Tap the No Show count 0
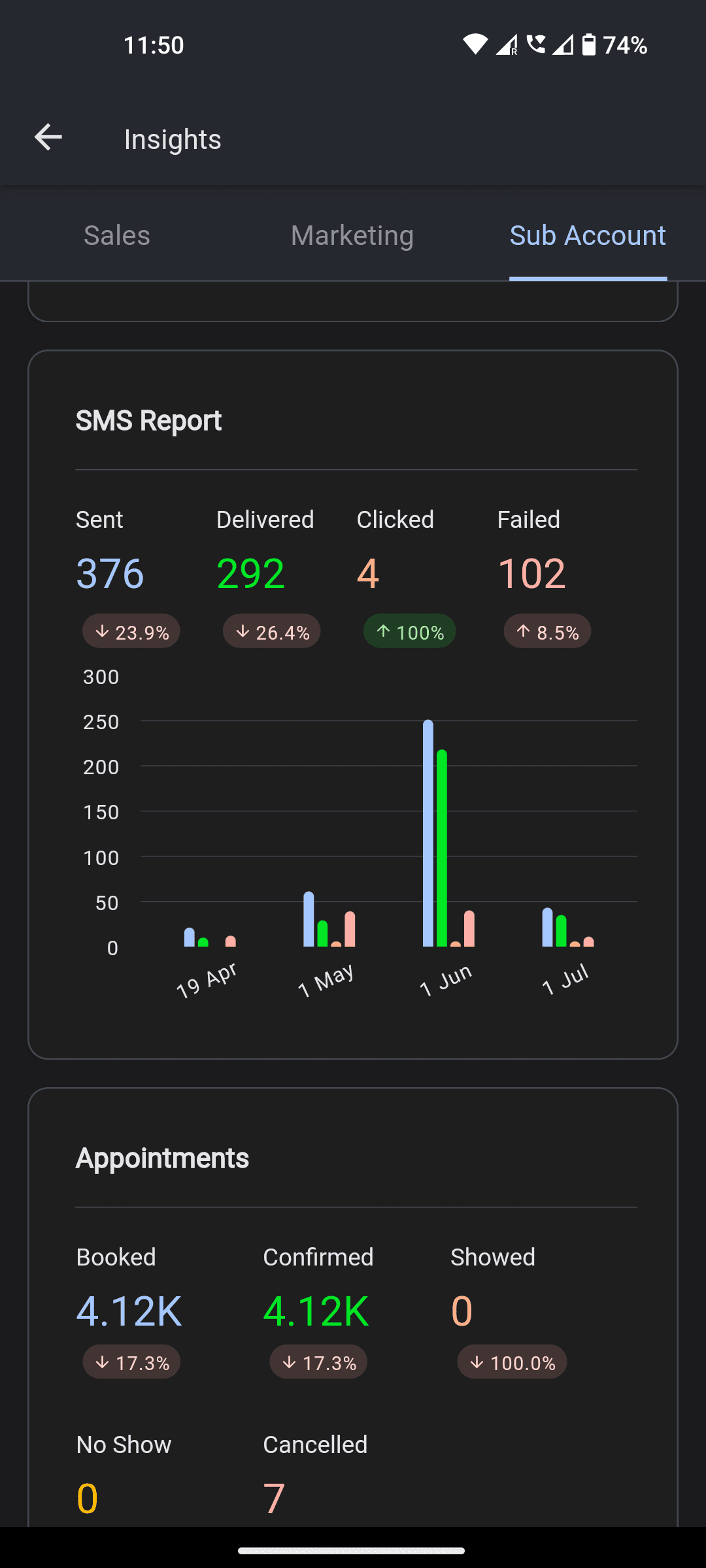The height and width of the screenshot is (1568, 706). (87, 1499)
